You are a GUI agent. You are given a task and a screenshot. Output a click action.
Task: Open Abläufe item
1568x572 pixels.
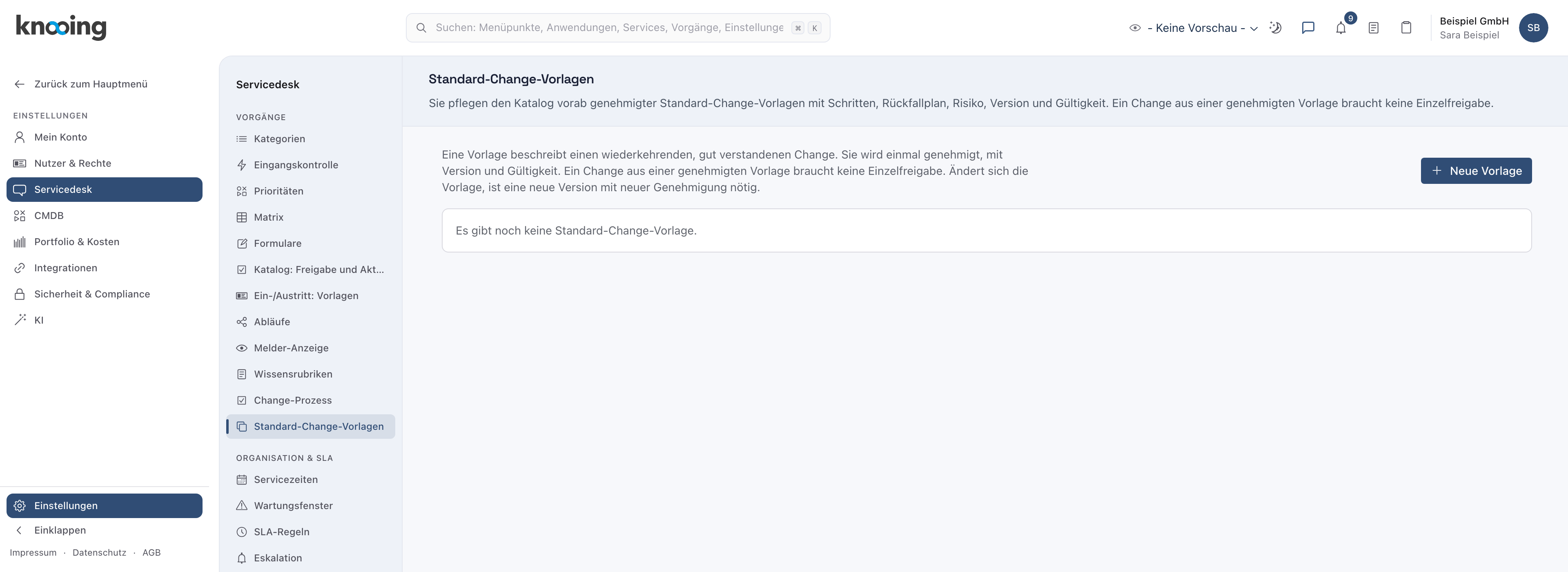310,322
